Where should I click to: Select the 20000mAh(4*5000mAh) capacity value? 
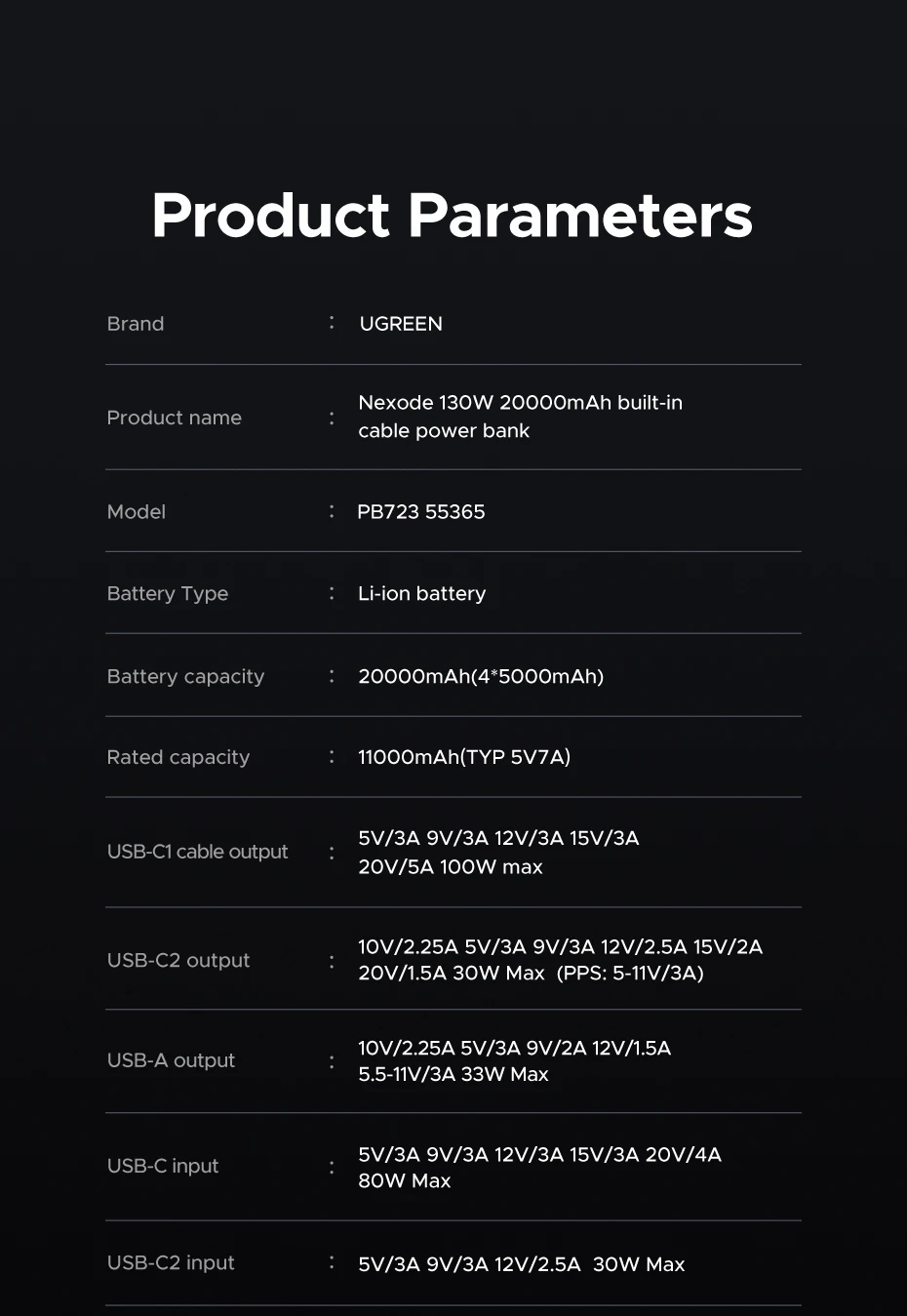point(481,677)
